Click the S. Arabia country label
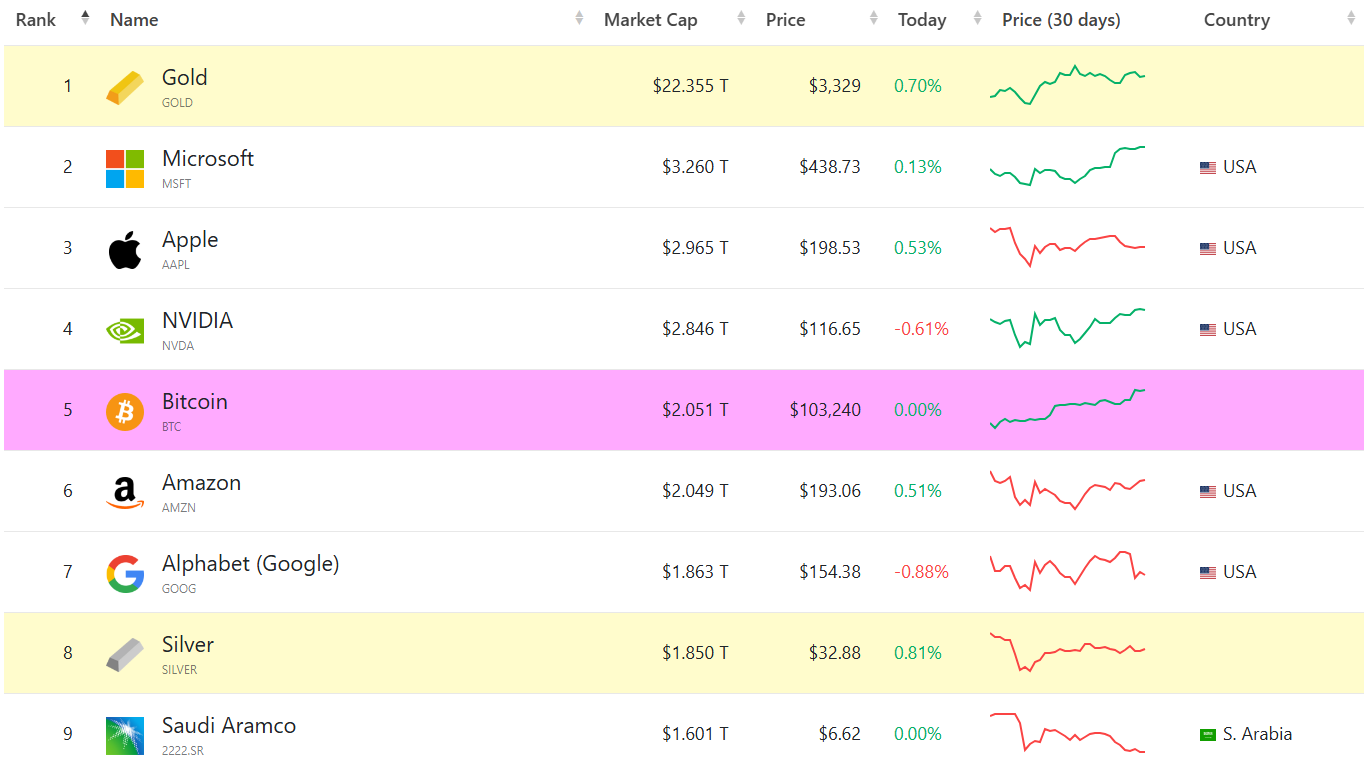Image resolution: width=1369 pixels, height=763 pixels. point(1258,734)
